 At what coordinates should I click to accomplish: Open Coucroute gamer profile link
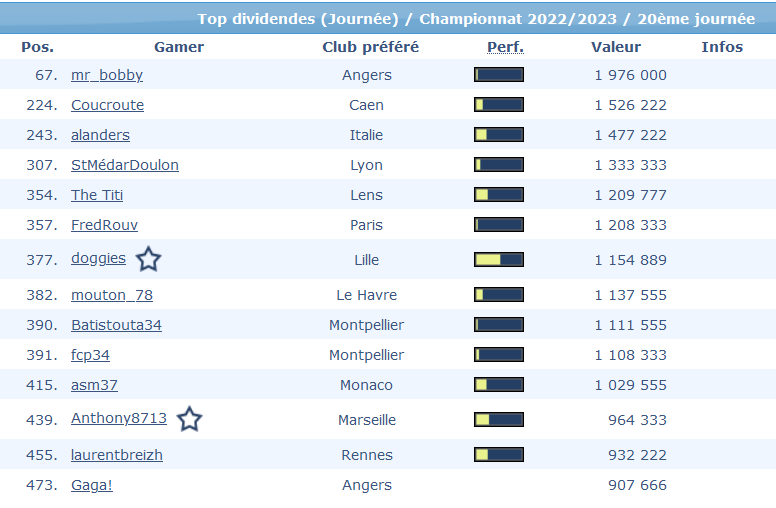click(x=107, y=105)
